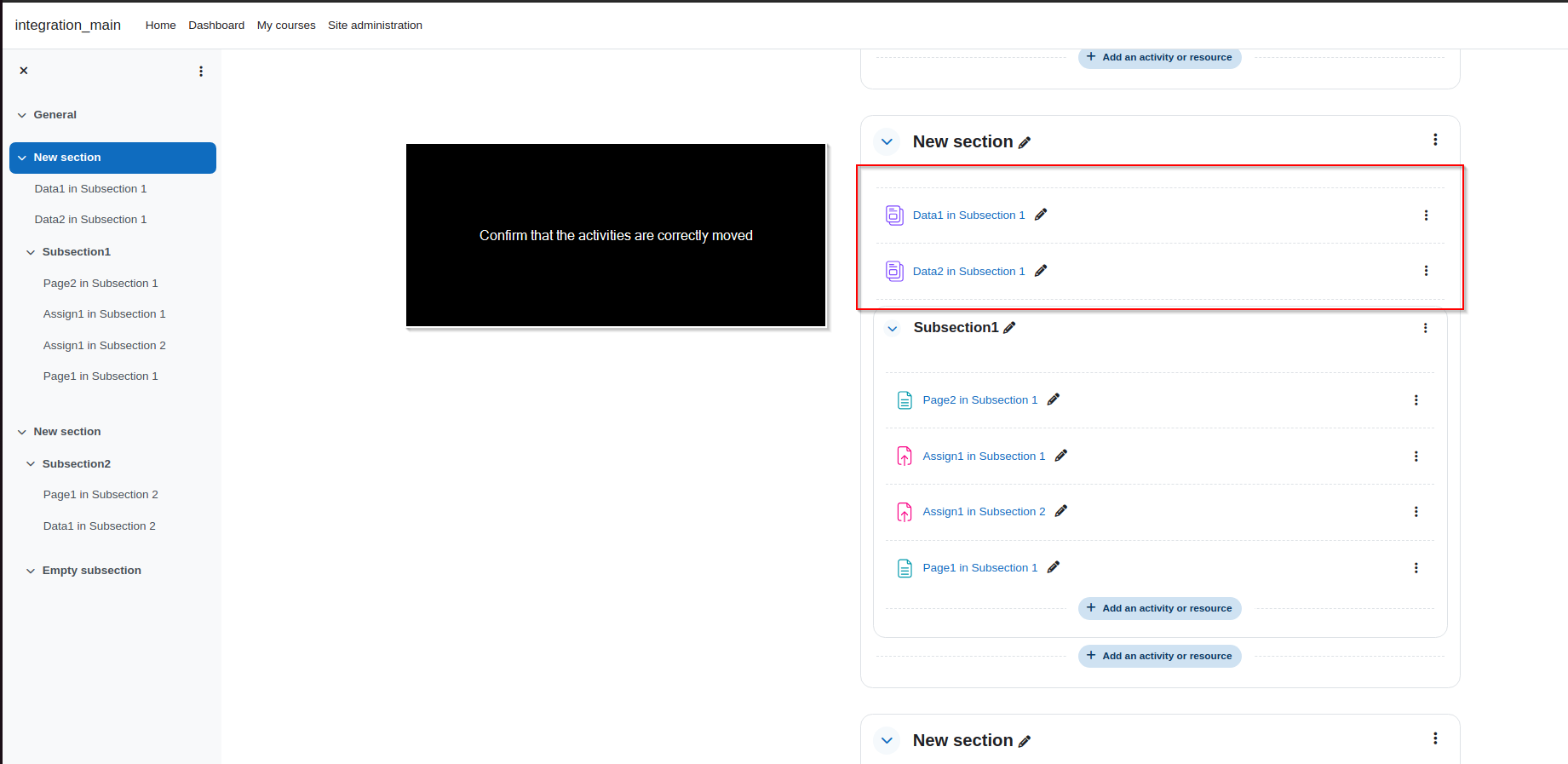Collapse Subsection1 content chevron
1568x764 pixels.
pos(893,329)
